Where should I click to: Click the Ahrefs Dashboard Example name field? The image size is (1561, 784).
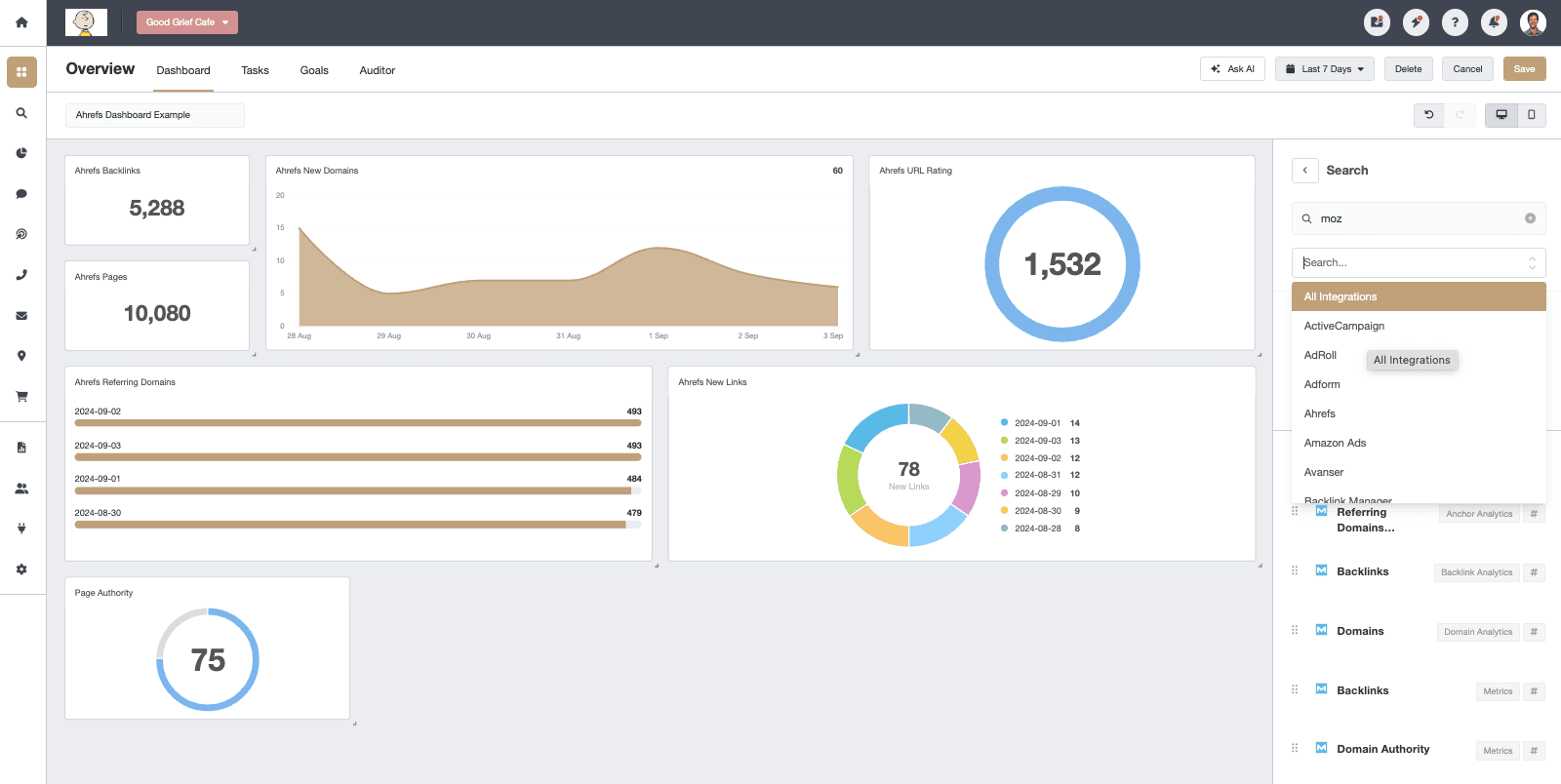click(x=155, y=115)
